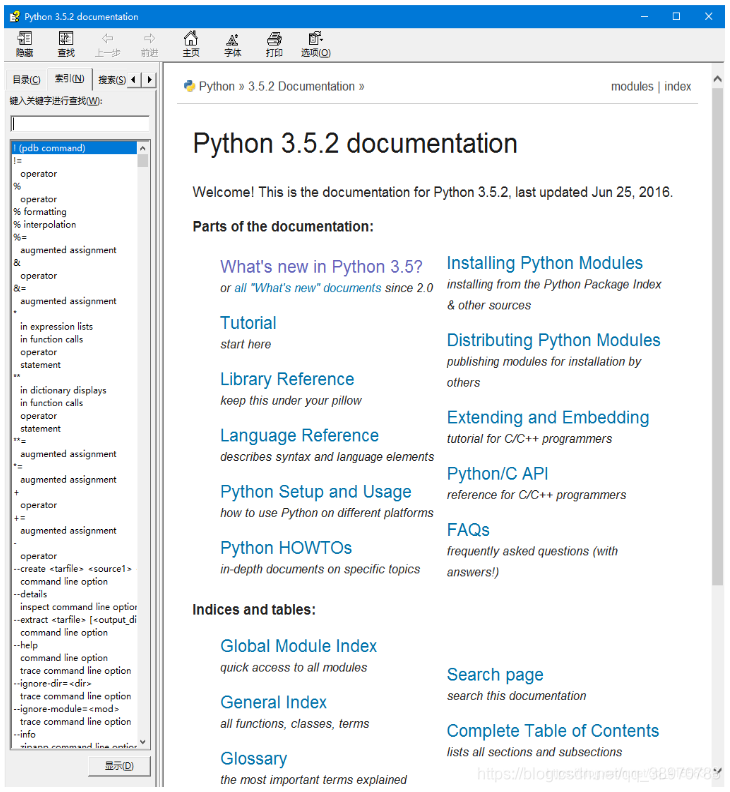Click the 'Python' breadcrumb link
This screenshot has width=730, height=792.
click(x=217, y=86)
